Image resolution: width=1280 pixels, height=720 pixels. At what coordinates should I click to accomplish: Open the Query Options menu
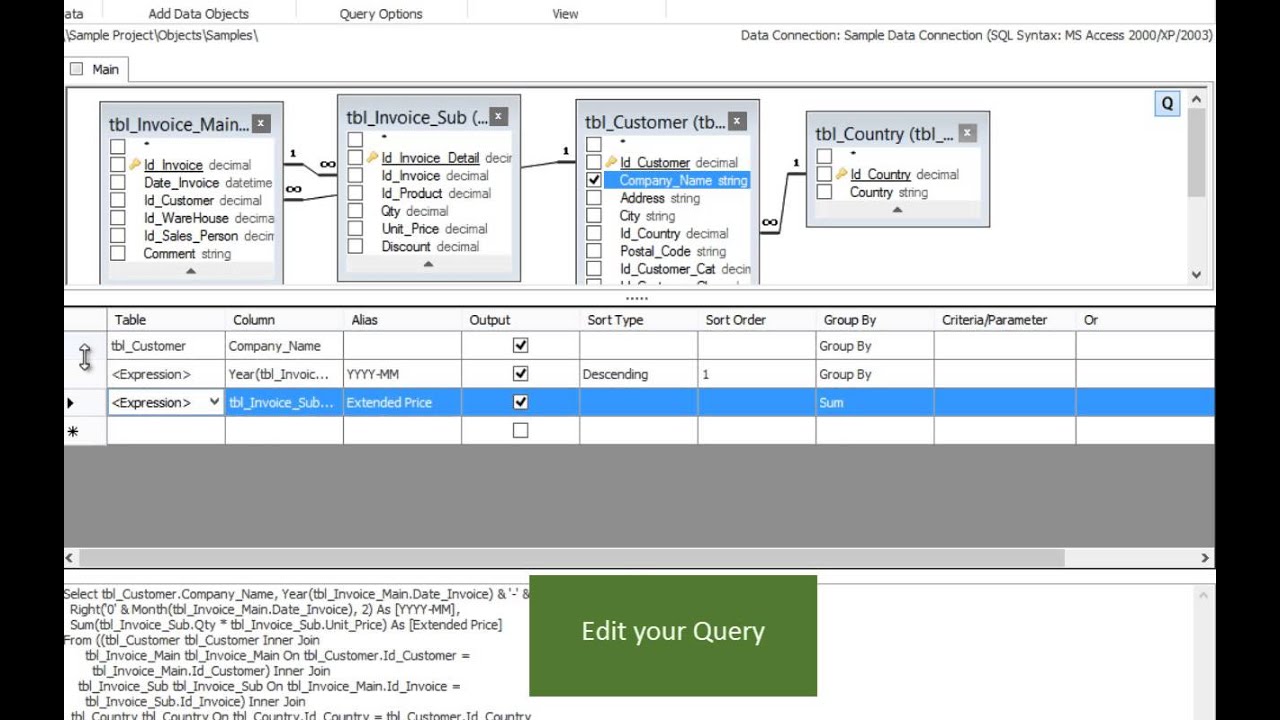tap(381, 13)
